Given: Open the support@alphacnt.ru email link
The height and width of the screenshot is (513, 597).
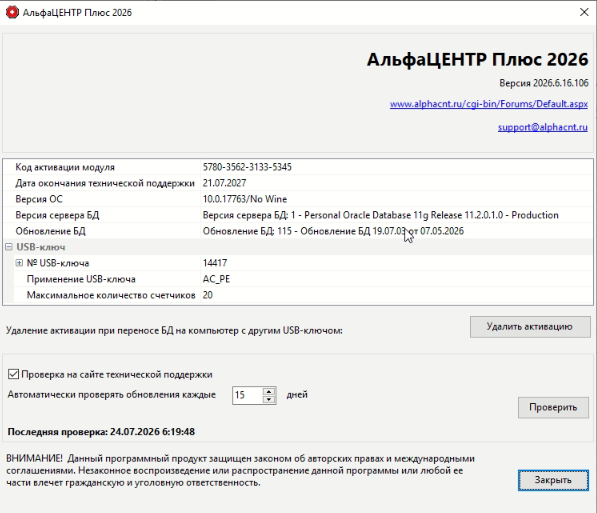Looking at the screenshot, I should (543, 127).
